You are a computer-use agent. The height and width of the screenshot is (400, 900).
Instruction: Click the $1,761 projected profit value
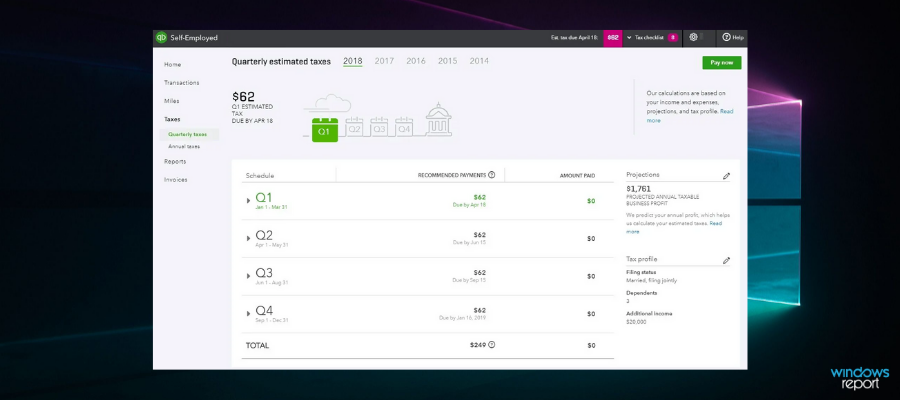click(638, 188)
